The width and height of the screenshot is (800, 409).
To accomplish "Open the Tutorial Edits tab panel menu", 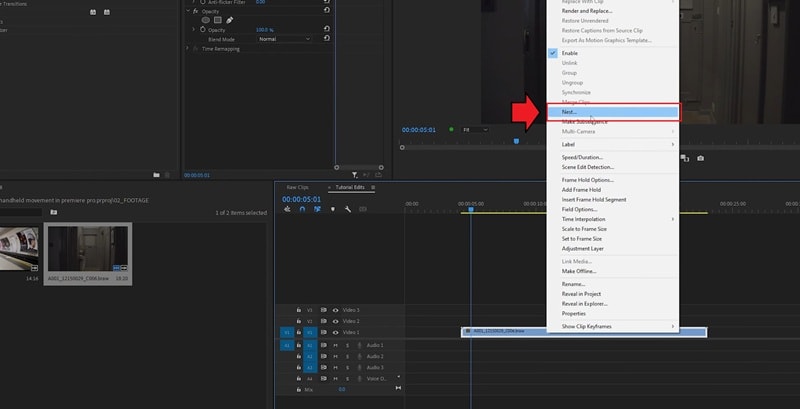I will point(373,187).
